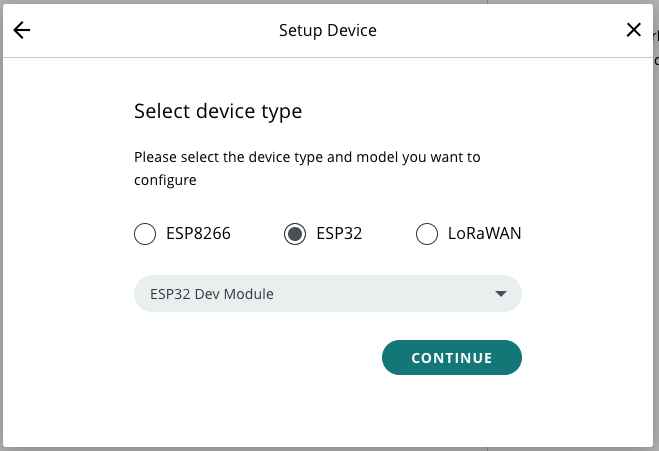Choose the ESP32 radio circle
The height and width of the screenshot is (451, 659).
295,234
